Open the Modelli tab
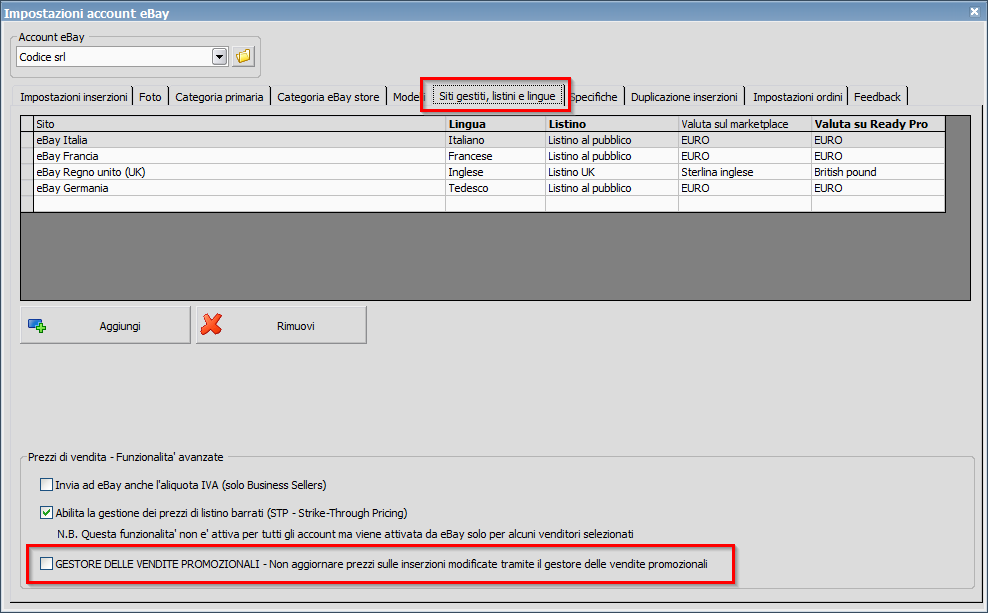Viewport: 988px width, 613px height. pyautogui.click(x=408, y=96)
